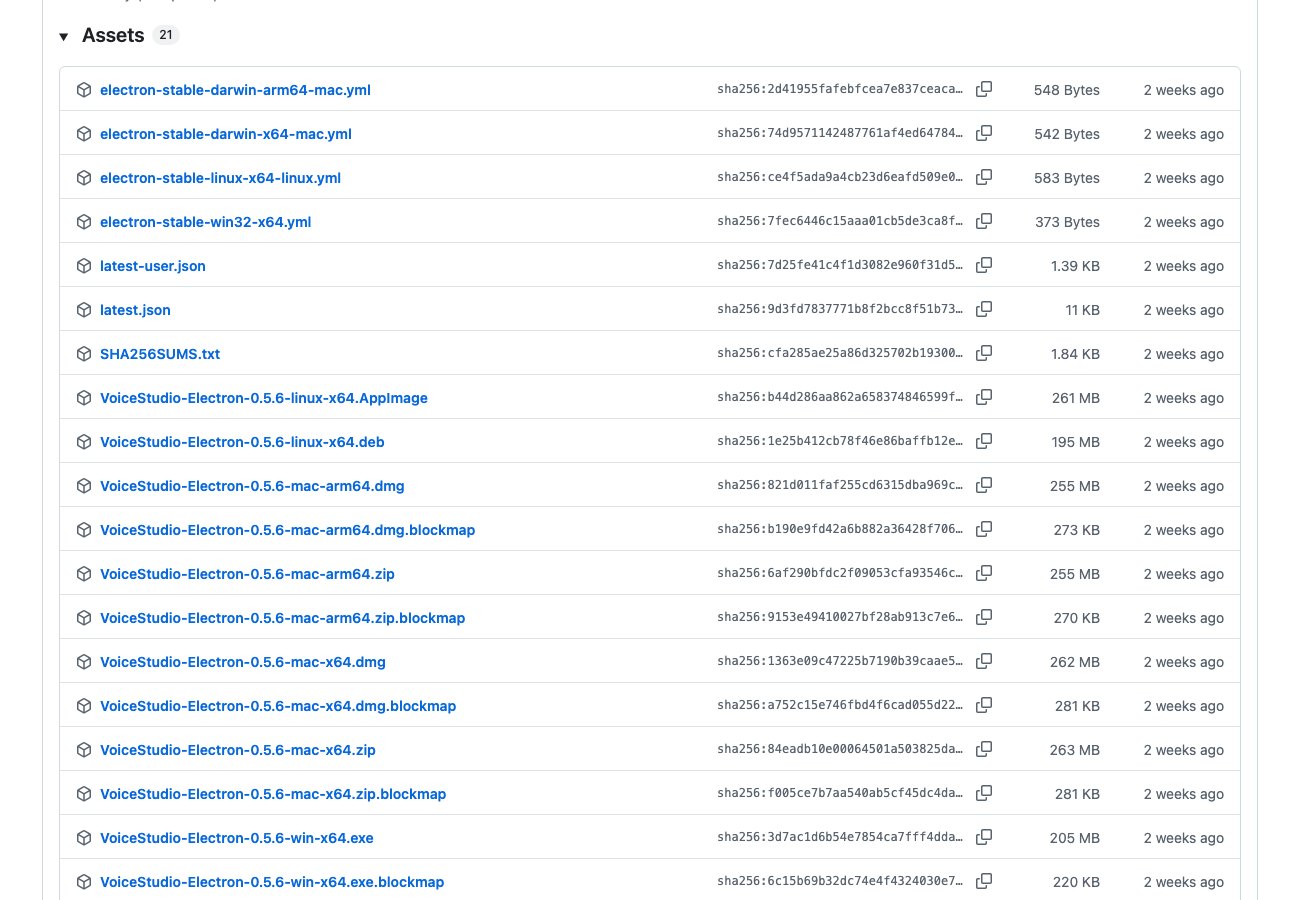Click timestamp in the latest.json row
The height and width of the screenshot is (900, 1300).
pyautogui.click(x=1184, y=310)
